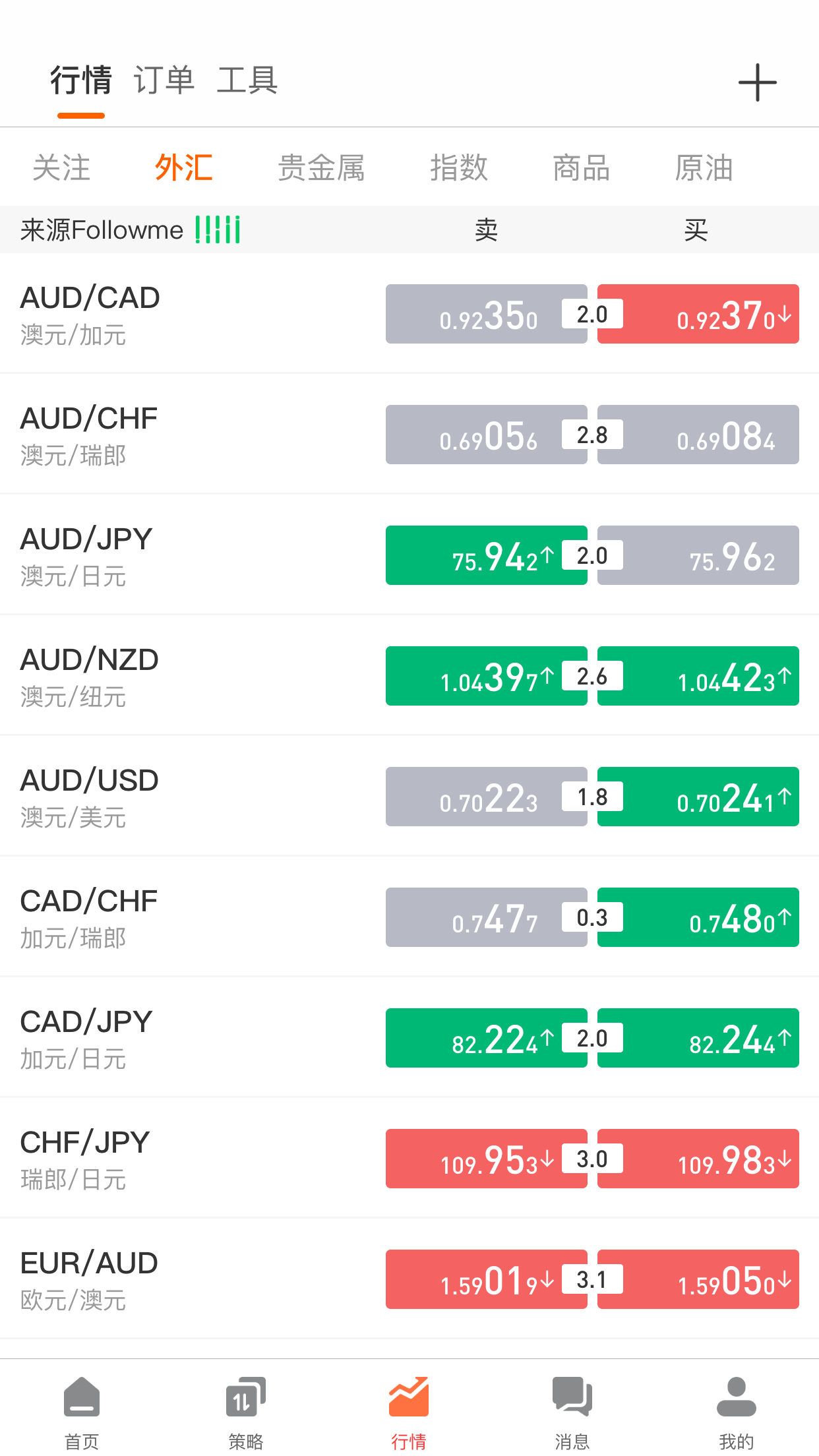
Task: Tap AUD/CAD buy price 0.92370
Action: click(698, 314)
